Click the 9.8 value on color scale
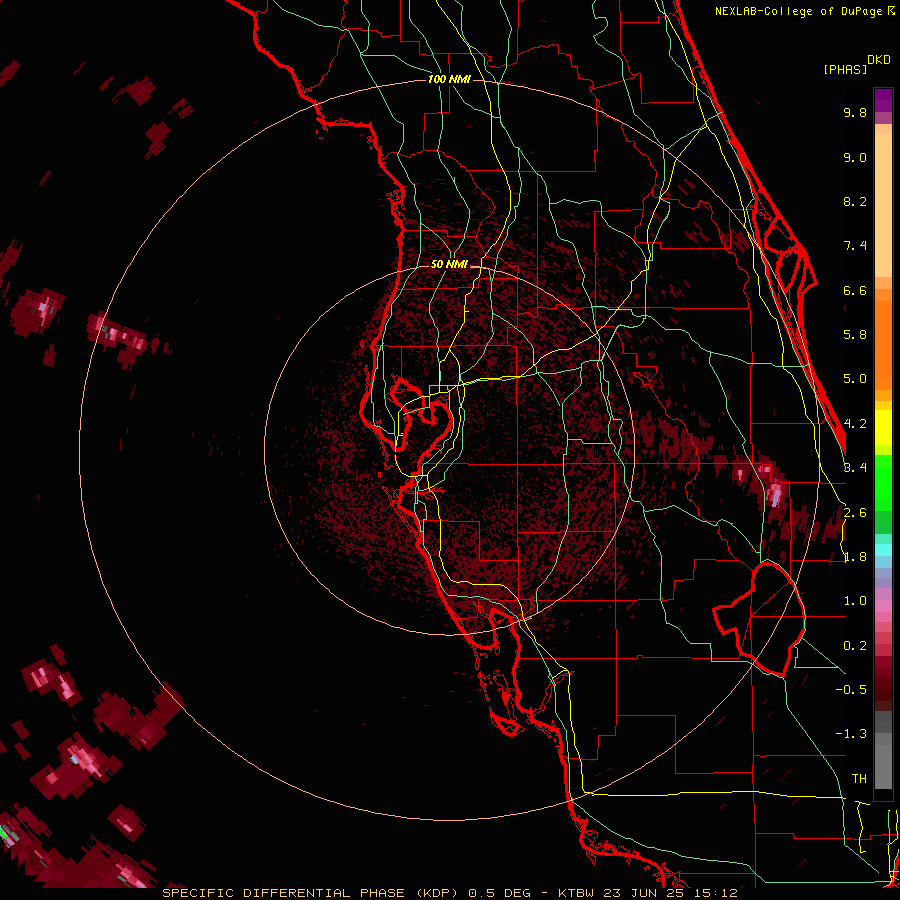The height and width of the screenshot is (900, 900). 855,112
